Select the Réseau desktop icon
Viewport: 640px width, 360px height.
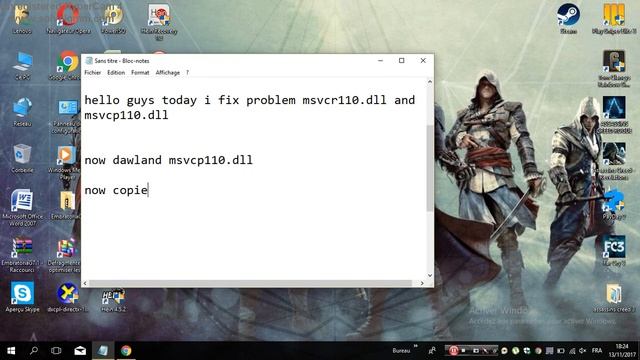tap(22, 111)
